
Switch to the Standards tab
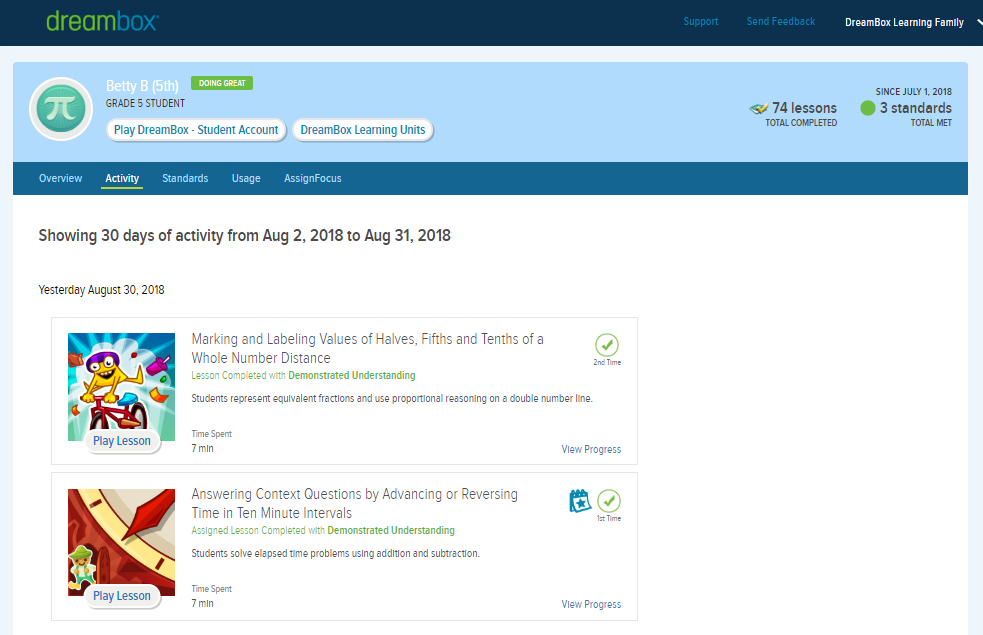[185, 179]
